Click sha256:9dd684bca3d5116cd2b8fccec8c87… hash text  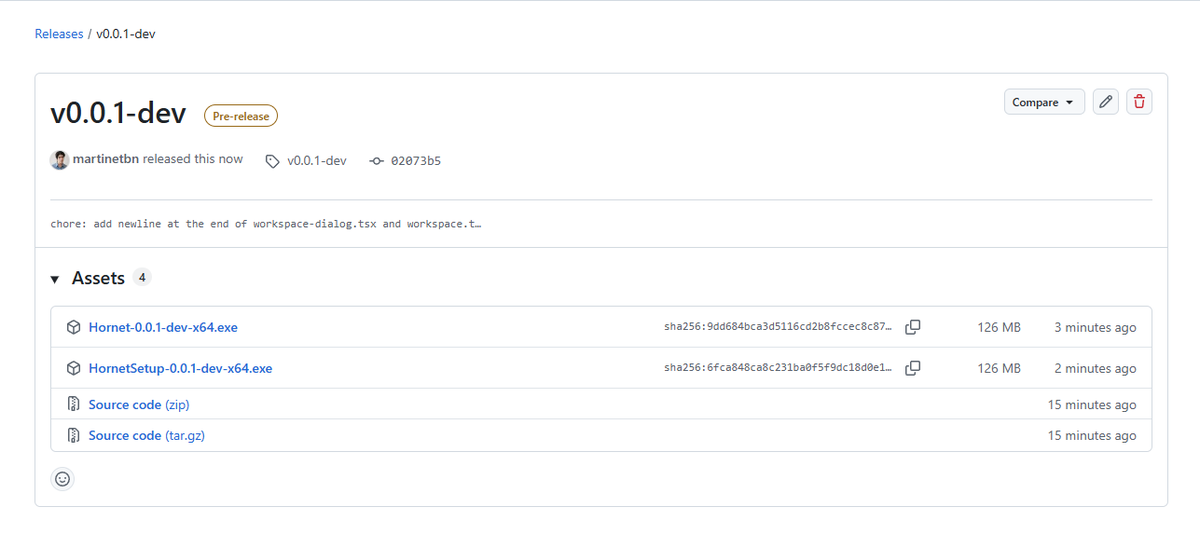pyautogui.click(x=778, y=327)
